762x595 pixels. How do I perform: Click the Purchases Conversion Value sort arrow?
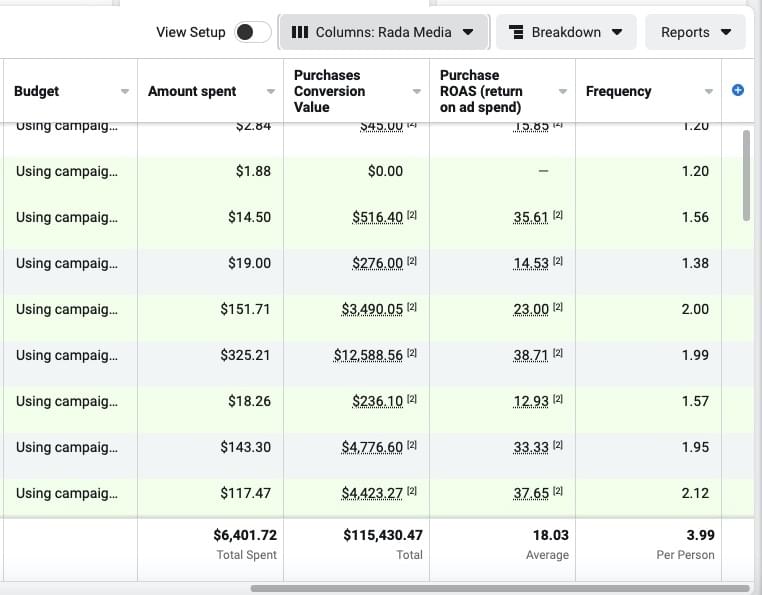click(417, 92)
